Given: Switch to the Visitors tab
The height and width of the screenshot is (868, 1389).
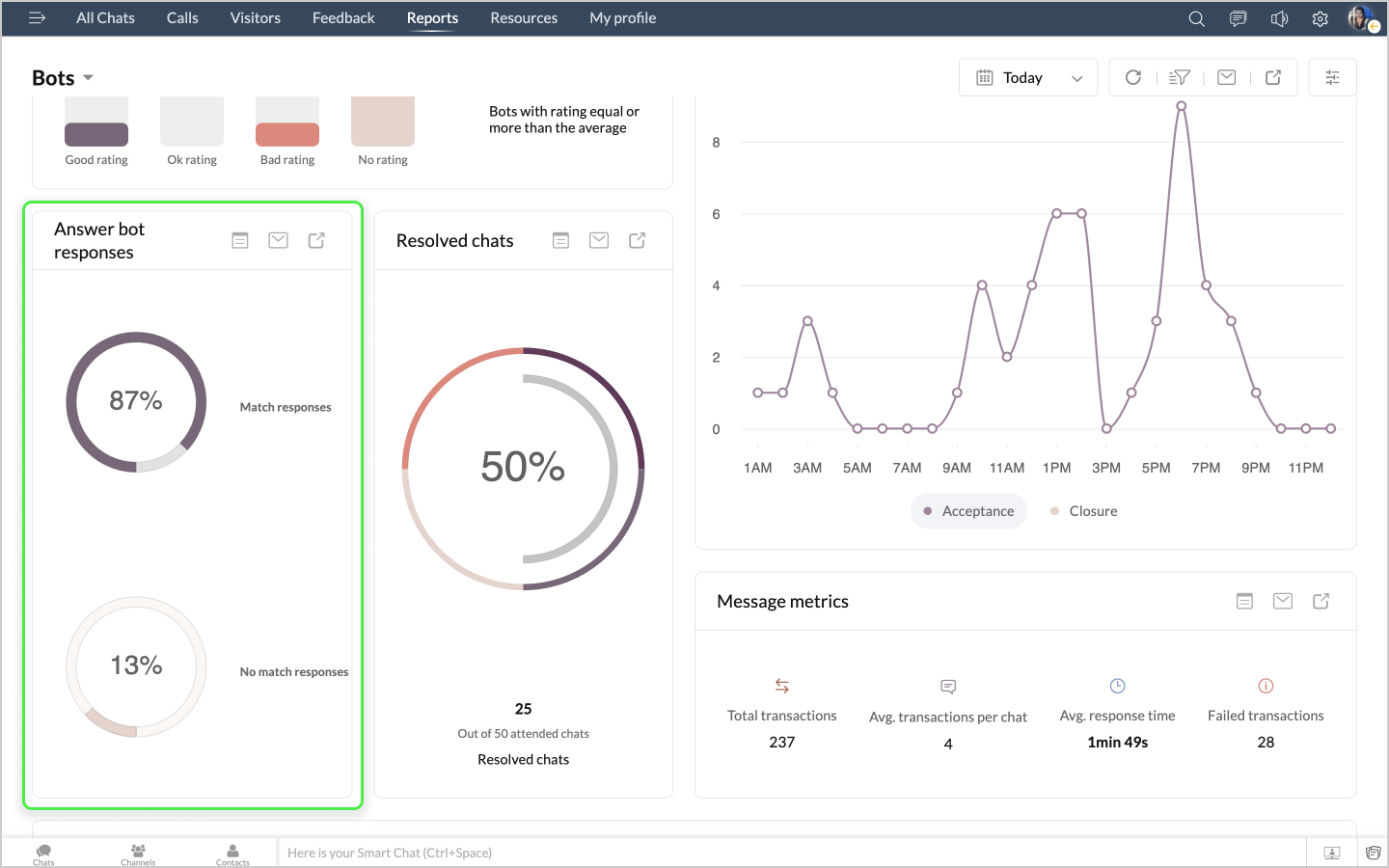Looking at the screenshot, I should point(255,18).
